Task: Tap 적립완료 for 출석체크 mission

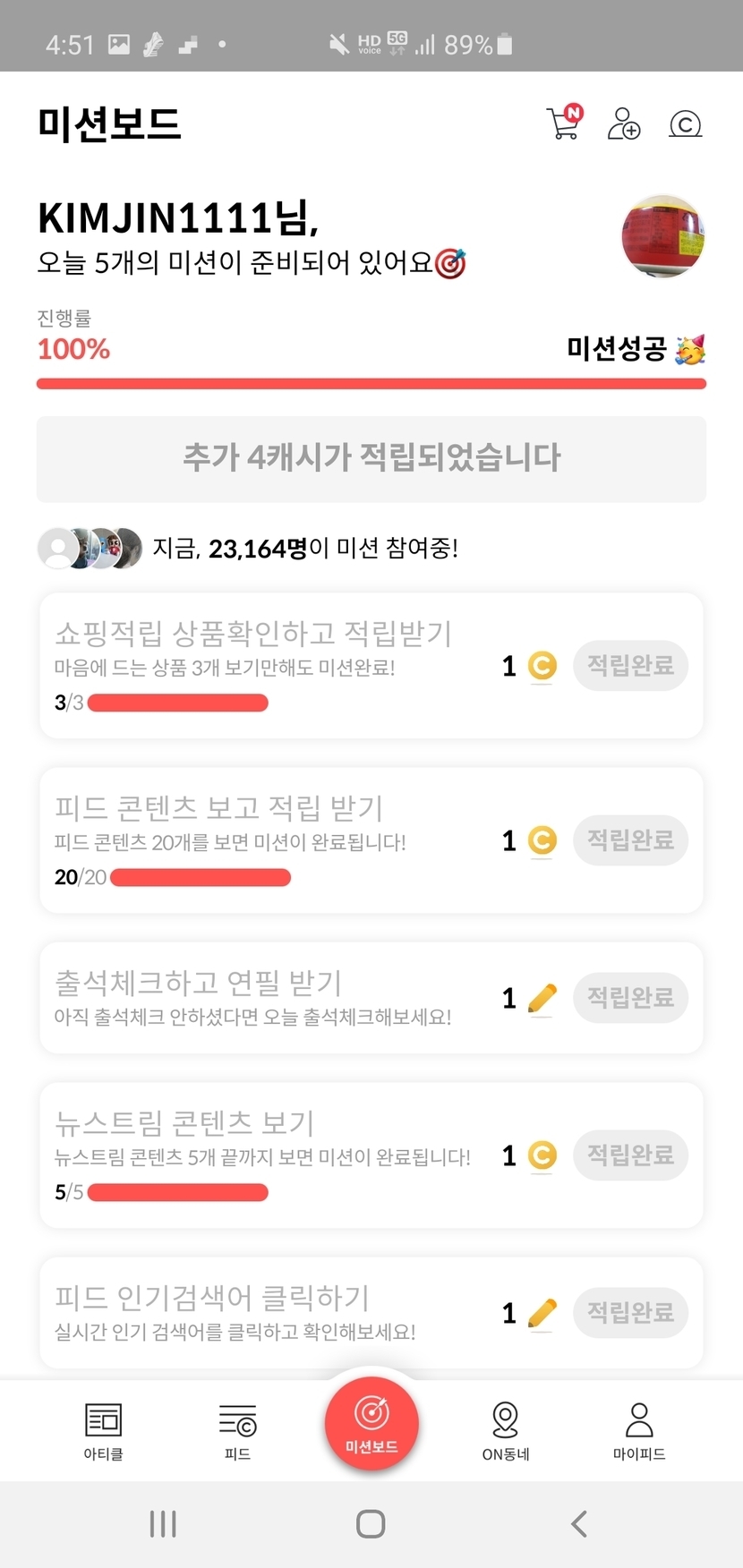Action: pyautogui.click(x=630, y=998)
